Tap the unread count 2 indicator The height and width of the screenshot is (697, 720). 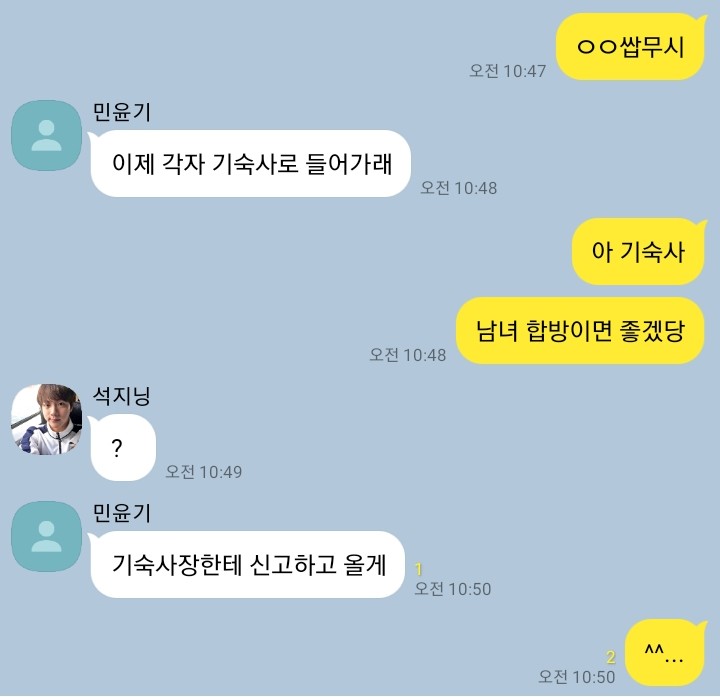click(x=610, y=658)
